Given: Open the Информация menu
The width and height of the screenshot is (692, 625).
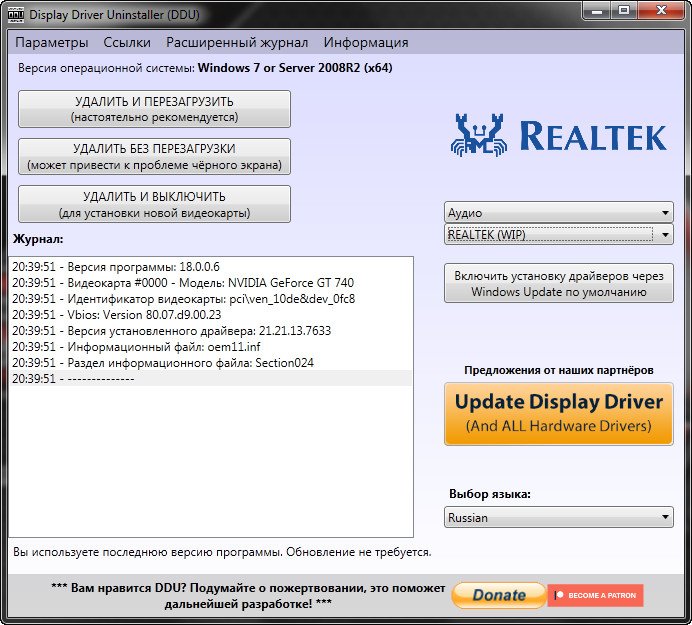Looking at the screenshot, I should [x=366, y=42].
